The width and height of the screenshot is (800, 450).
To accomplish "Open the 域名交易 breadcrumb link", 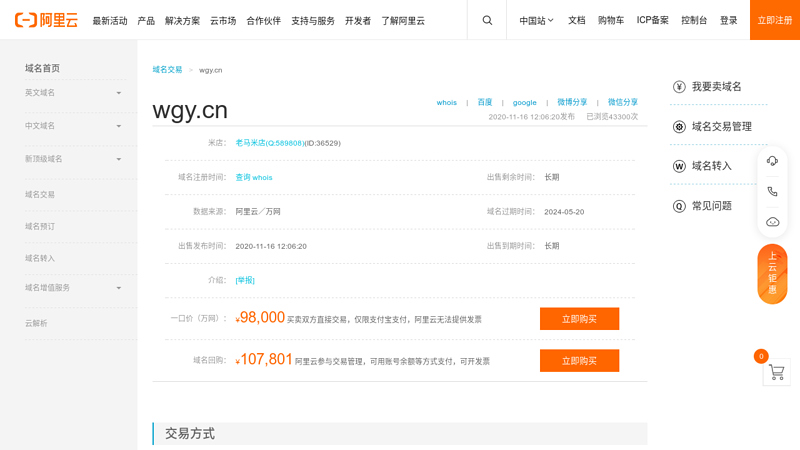I will click(167, 70).
